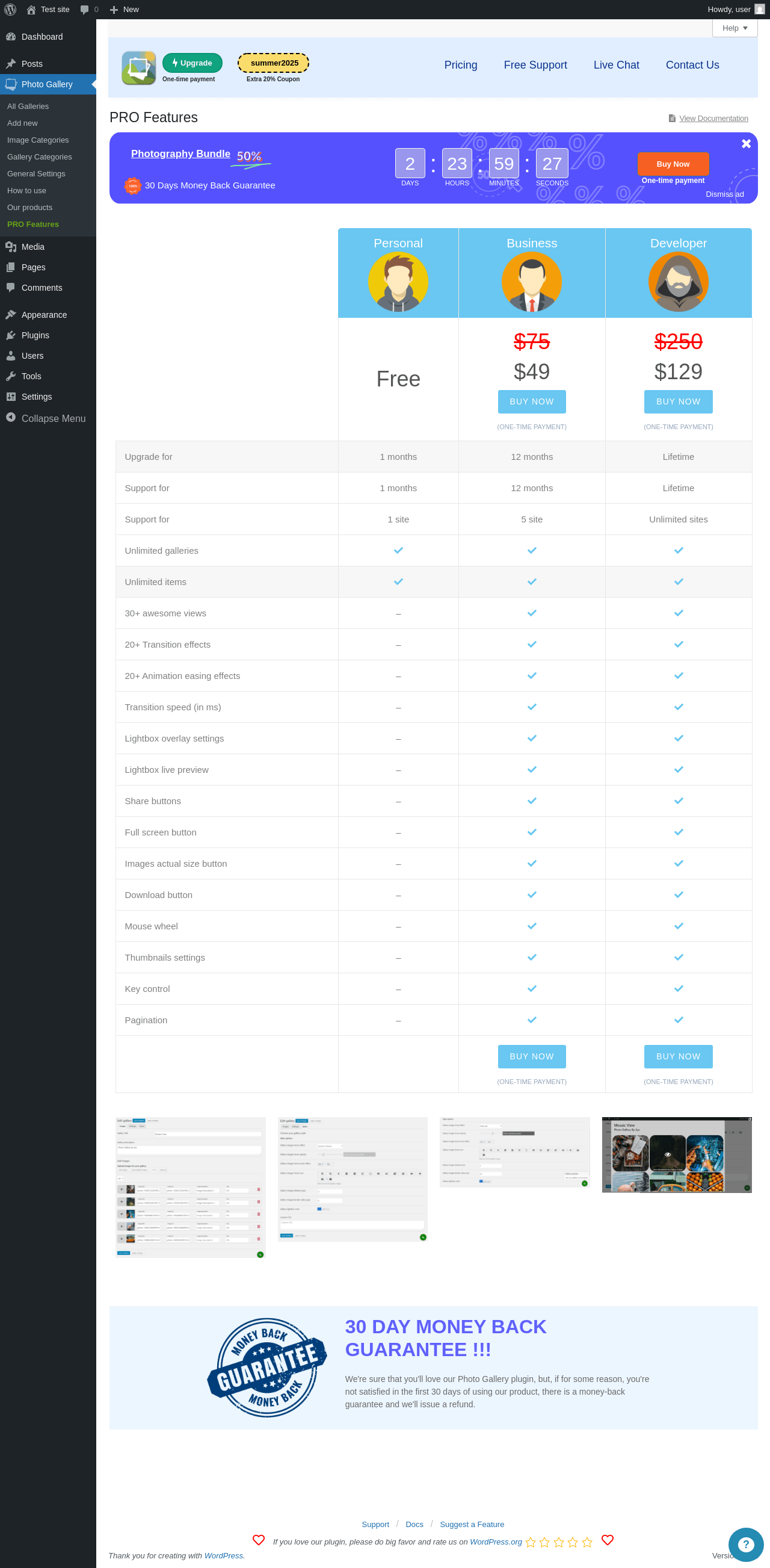This screenshot has height=1568, width=770.
Task: Rate the plugin five stars
Action: [x=587, y=1542]
